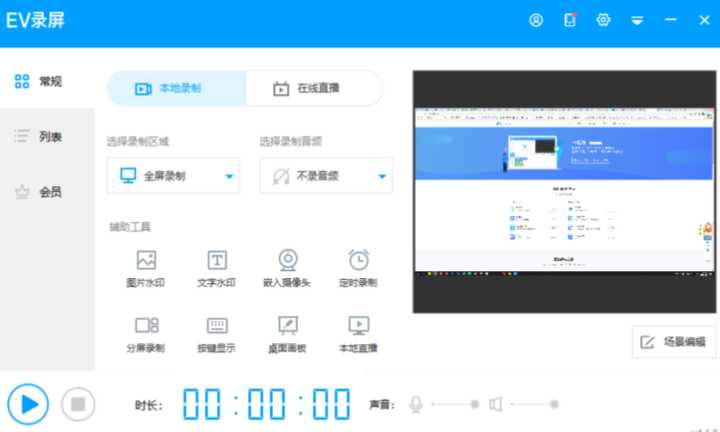The height and width of the screenshot is (432, 720).
Task: Switch to 本地录制 mode
Action: click(176, 88)
